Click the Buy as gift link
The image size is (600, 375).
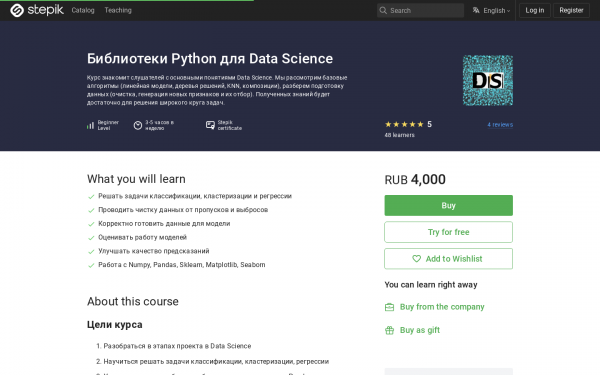tap(420, 330)
